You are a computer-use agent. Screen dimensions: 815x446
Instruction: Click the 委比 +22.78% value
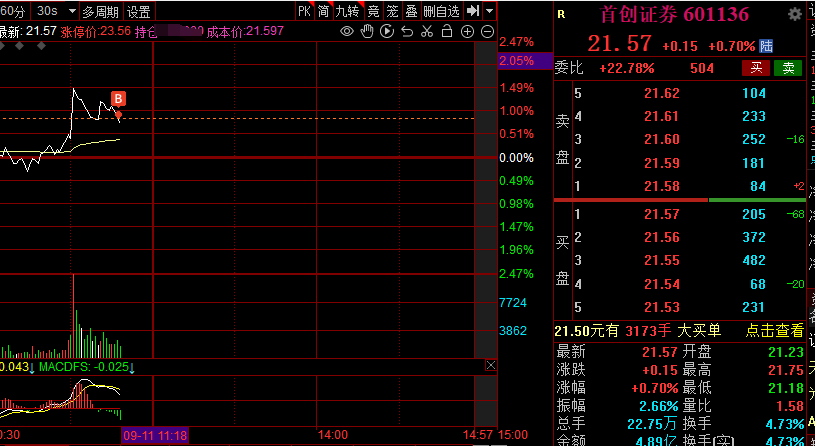coord(626,68)
